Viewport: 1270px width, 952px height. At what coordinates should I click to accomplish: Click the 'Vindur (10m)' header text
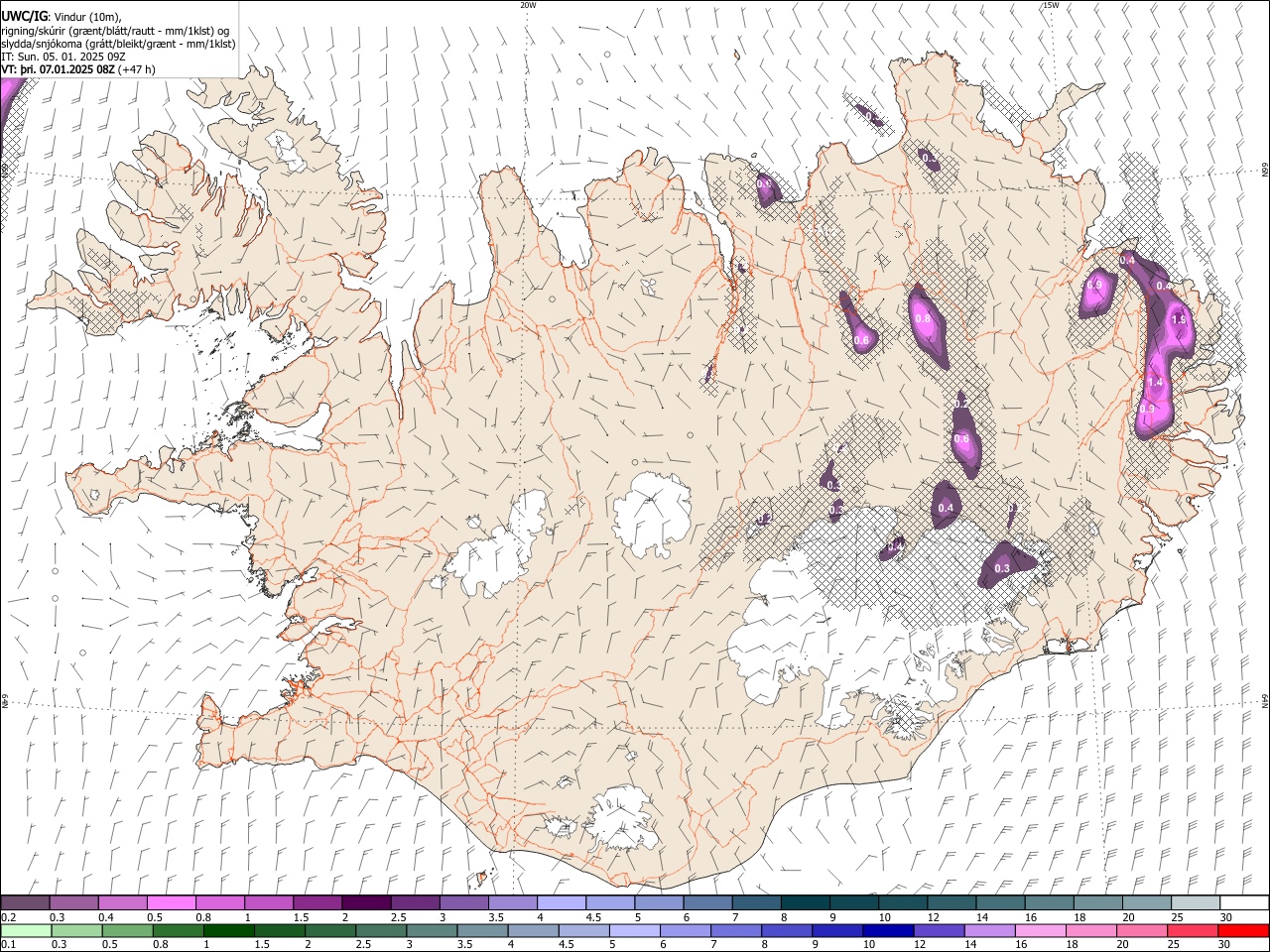[x=87, y=17]
